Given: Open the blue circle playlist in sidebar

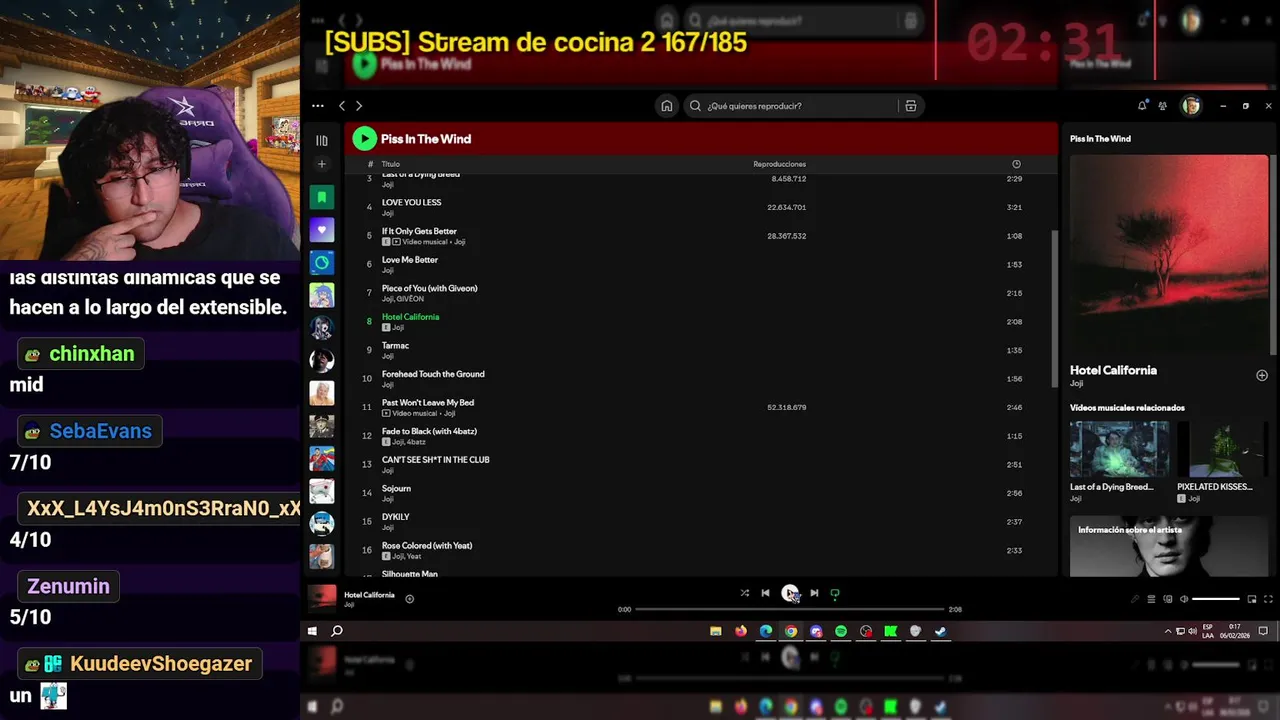Looking at the screenshot, I should point(322,263).
